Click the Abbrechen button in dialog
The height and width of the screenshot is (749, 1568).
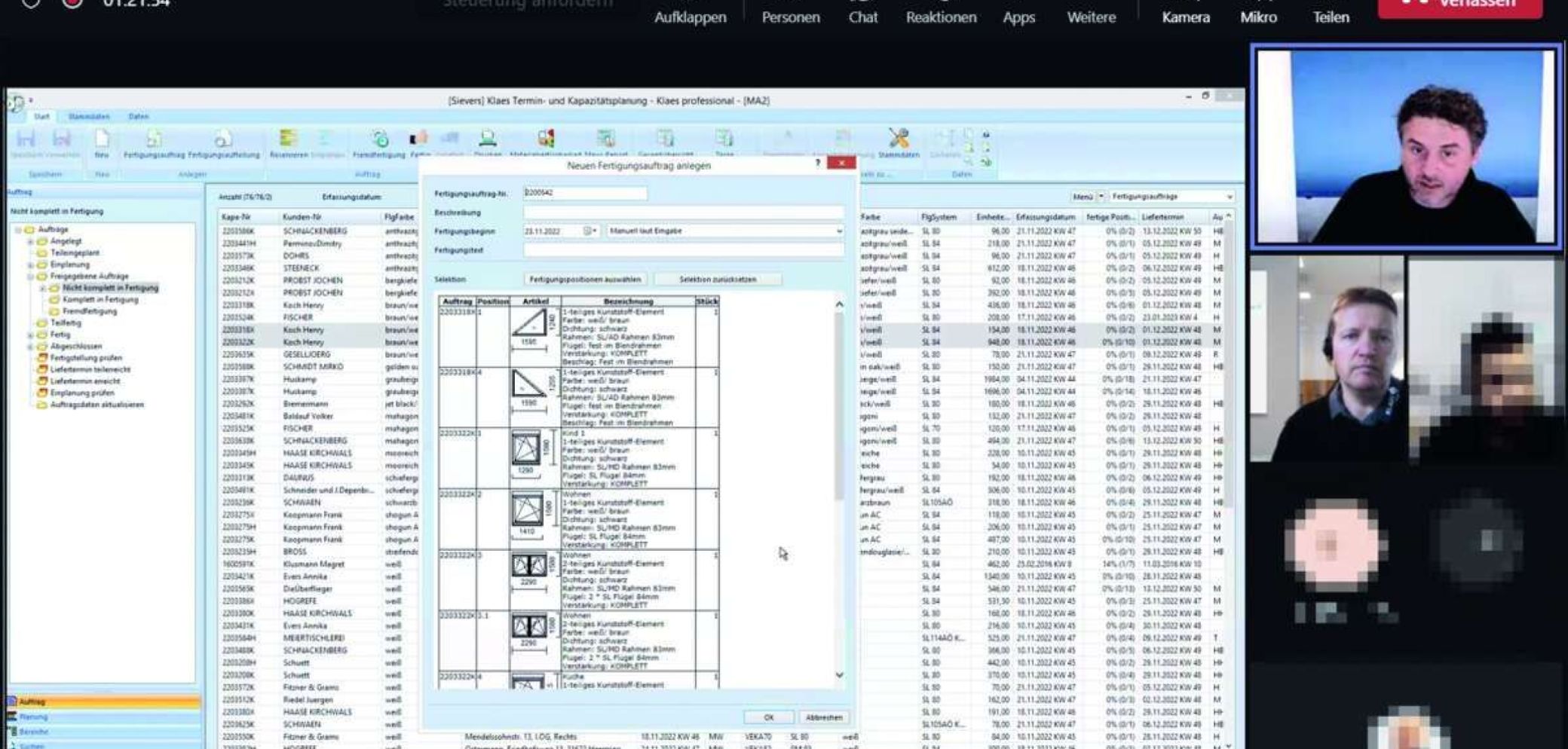pyautogui.click(x=824, y=717)
